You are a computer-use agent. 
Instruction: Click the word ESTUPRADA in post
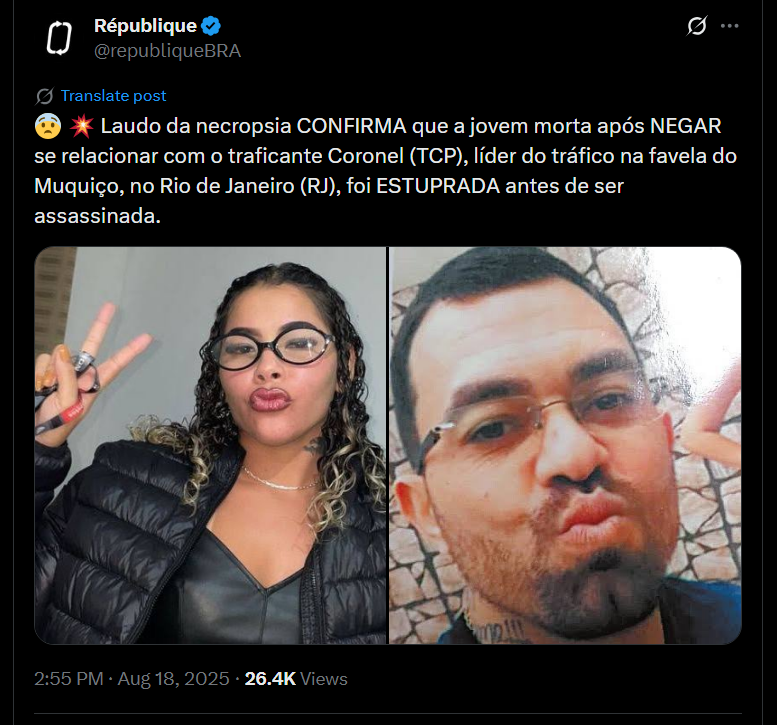click(438, 186)
